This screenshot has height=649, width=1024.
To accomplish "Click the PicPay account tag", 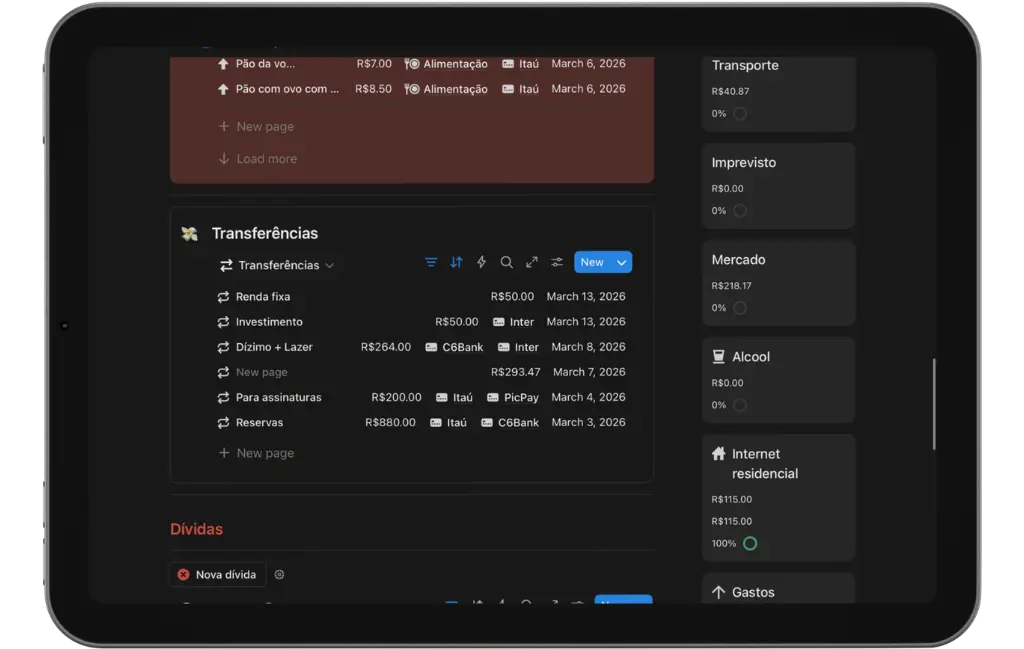I will click(x=513, y=398).
